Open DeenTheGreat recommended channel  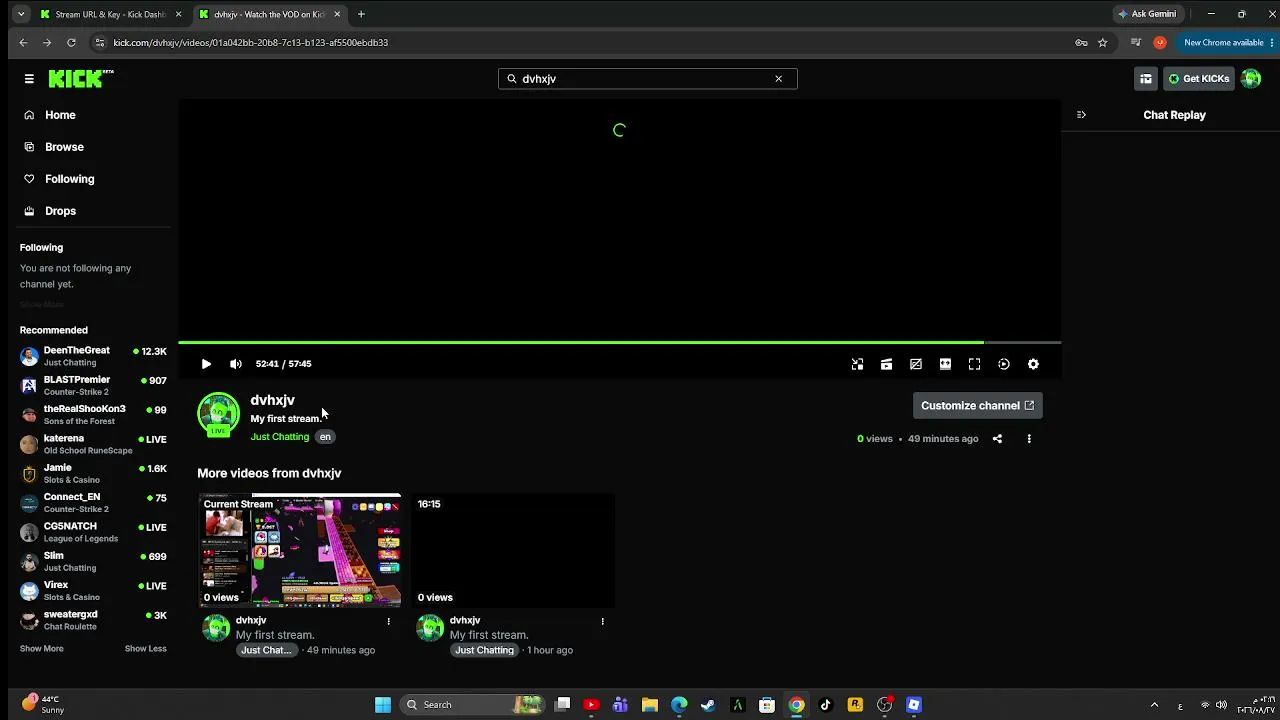[93, 356]
